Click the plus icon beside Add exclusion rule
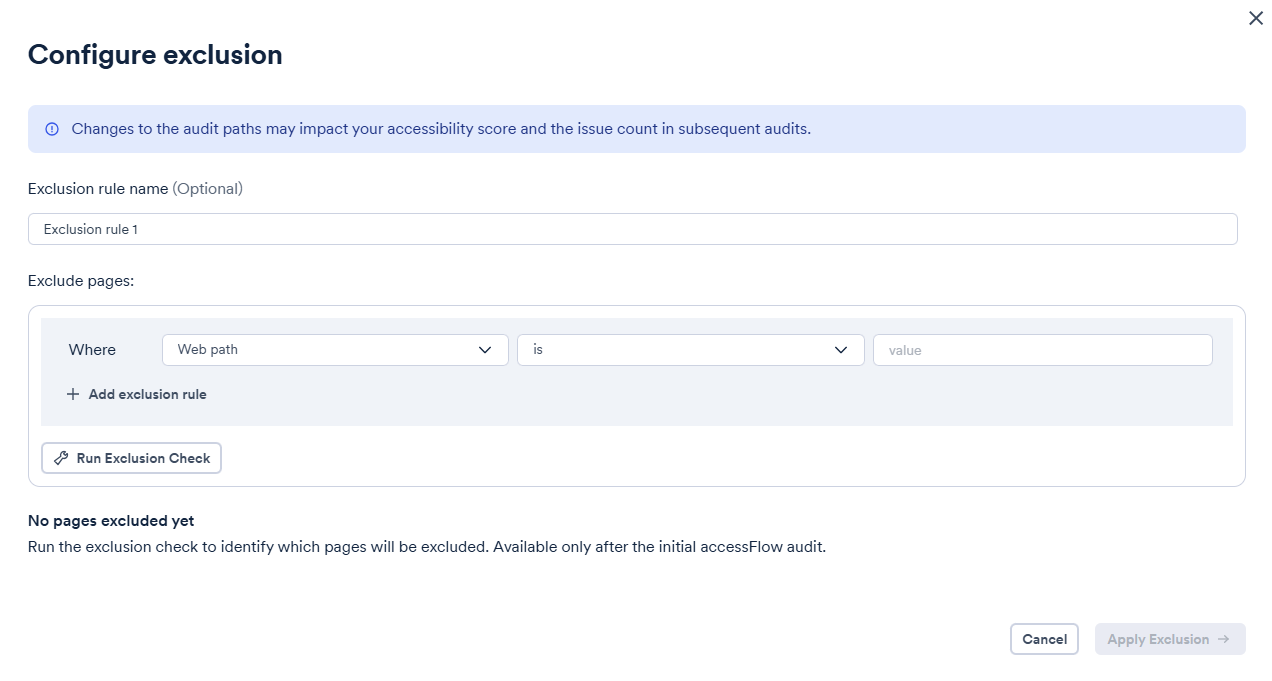The image size is (1272, 681). [x=73, y=394]
